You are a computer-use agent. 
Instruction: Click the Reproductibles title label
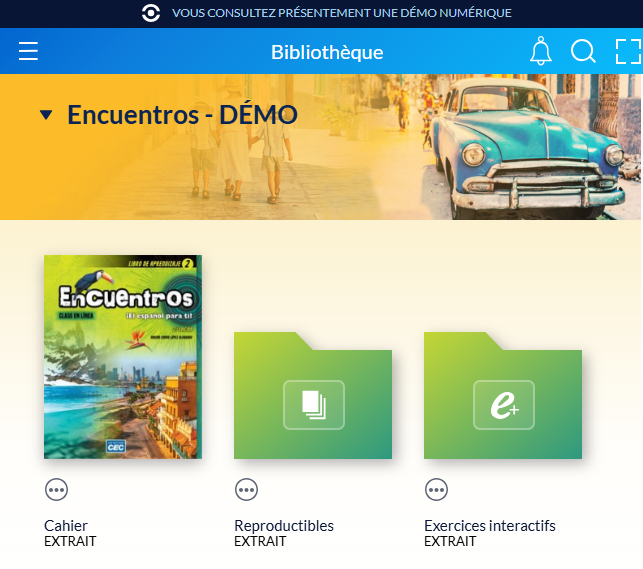coord(284,526)
